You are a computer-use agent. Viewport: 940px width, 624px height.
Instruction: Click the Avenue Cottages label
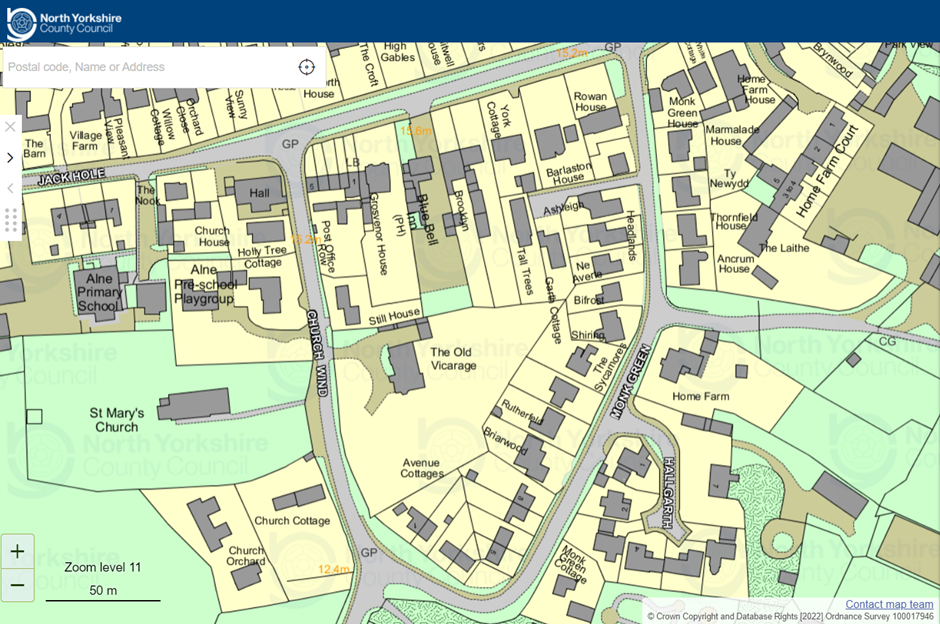422,468
